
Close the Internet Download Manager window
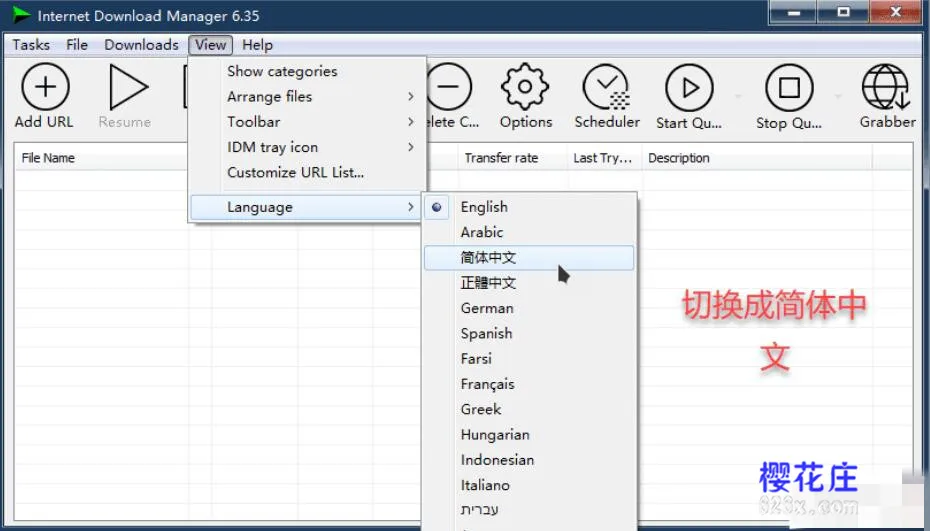[896, 12]
